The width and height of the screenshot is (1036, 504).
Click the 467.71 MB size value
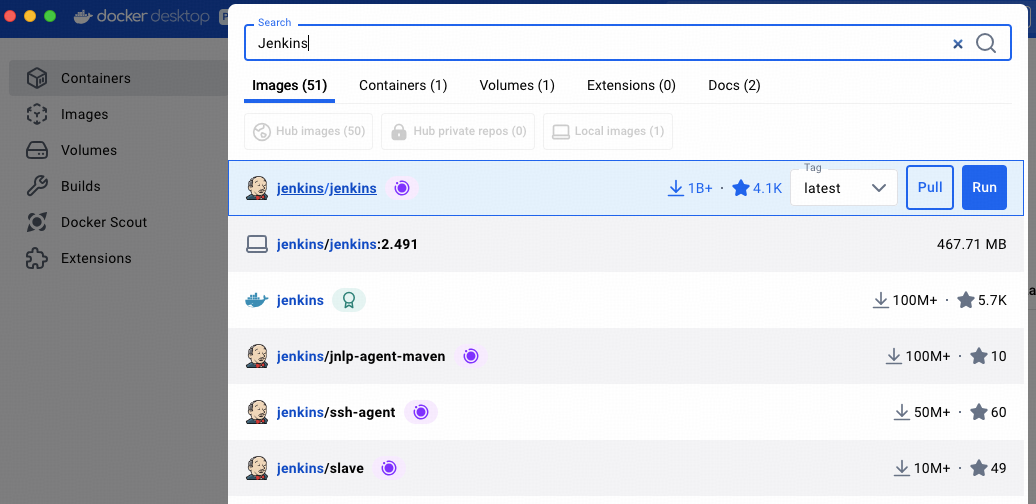971,244
